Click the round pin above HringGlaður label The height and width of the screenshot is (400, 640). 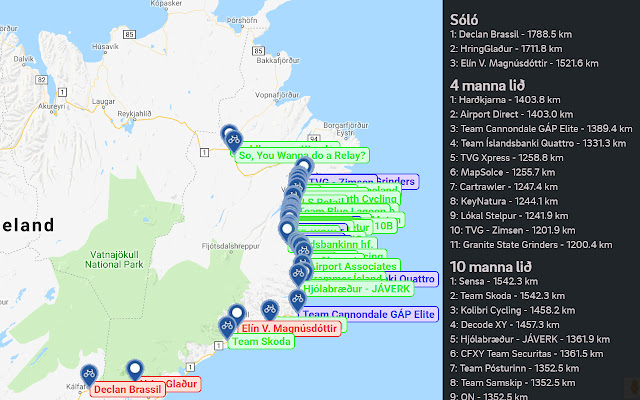point(135,370)
